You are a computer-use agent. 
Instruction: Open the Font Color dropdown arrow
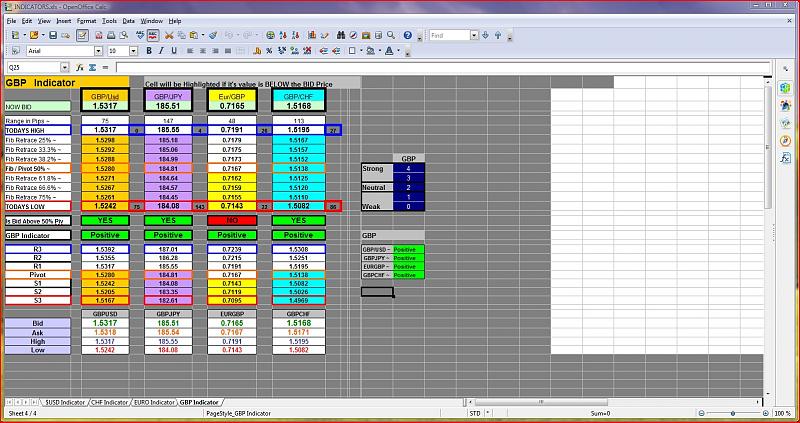398,51
